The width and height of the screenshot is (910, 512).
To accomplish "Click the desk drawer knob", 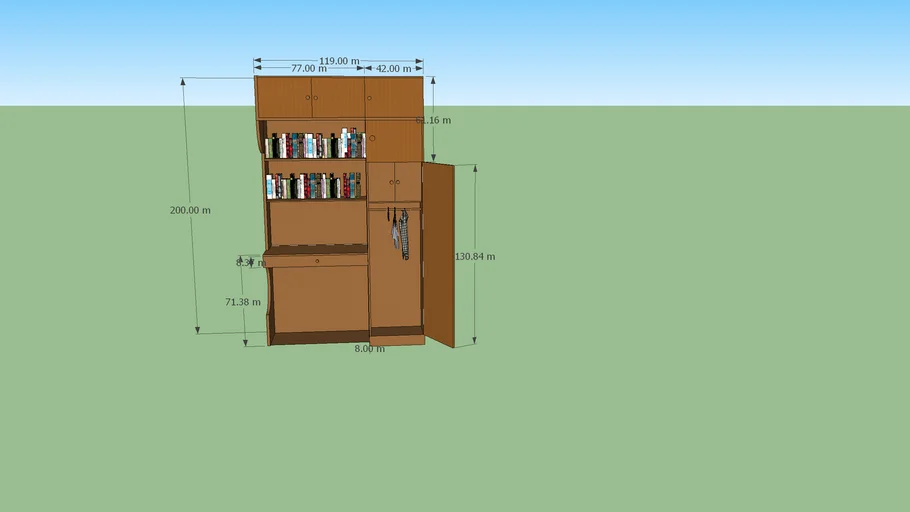I will coord(317,261).
